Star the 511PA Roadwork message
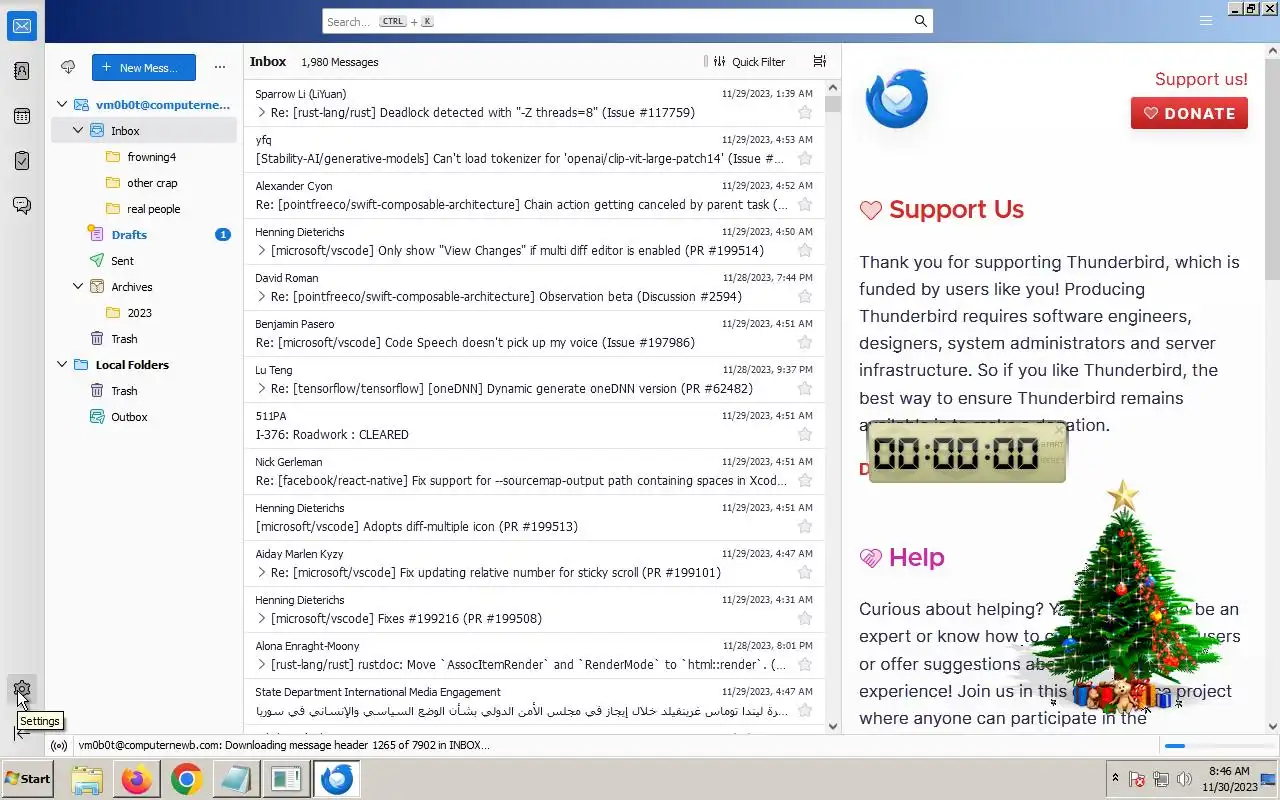Viewport: 1280px width, 800px height. [x=805, y=434]
